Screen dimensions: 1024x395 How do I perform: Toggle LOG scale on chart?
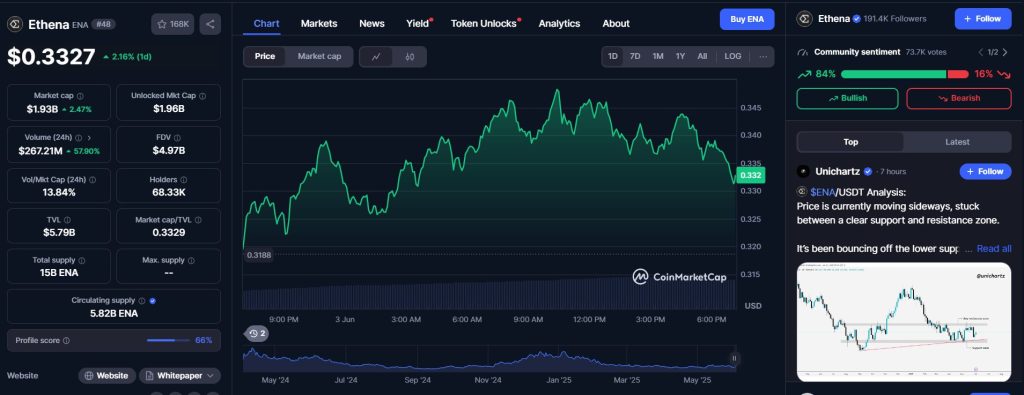pos(733,56)
